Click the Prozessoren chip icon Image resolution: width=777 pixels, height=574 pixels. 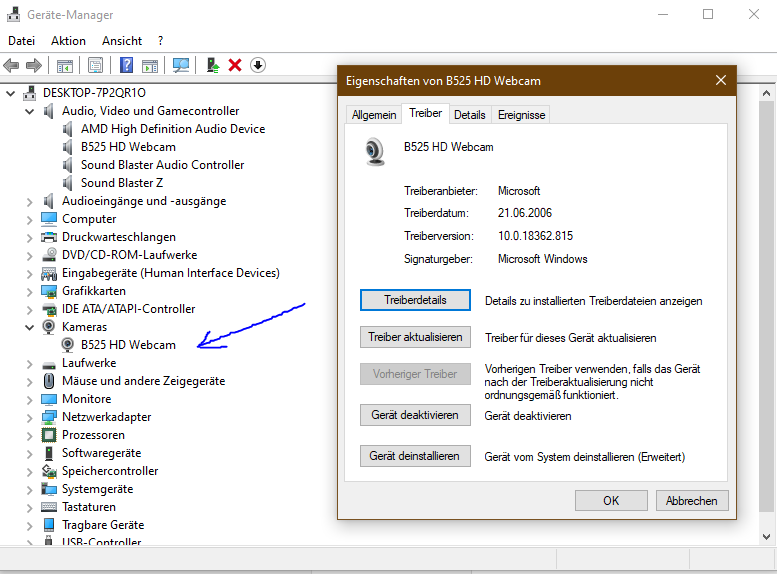49,435
